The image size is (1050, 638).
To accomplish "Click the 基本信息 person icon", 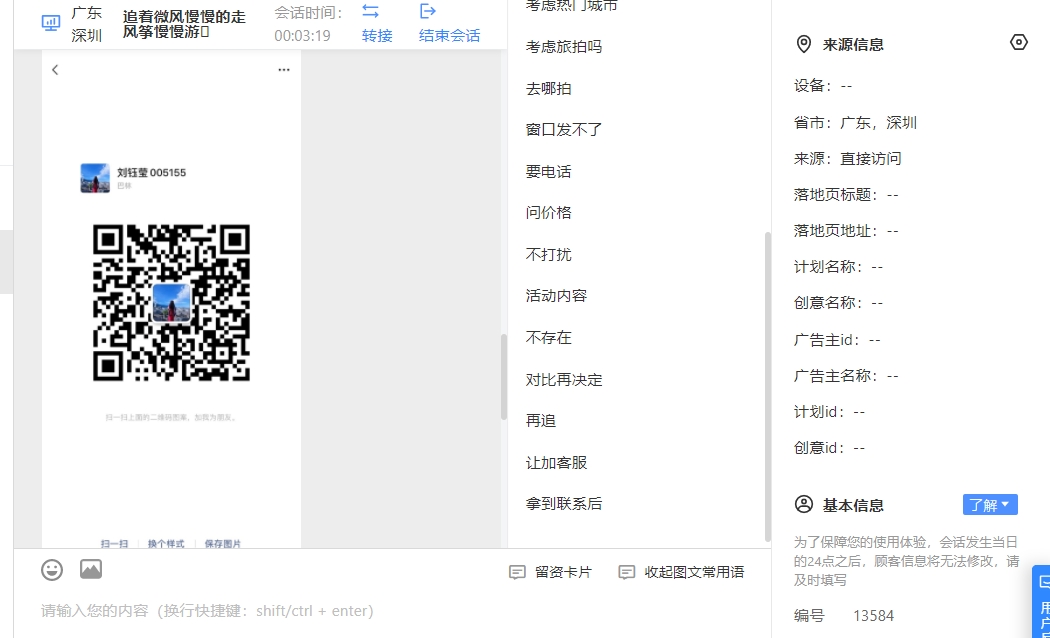I will tap(804, 504).
